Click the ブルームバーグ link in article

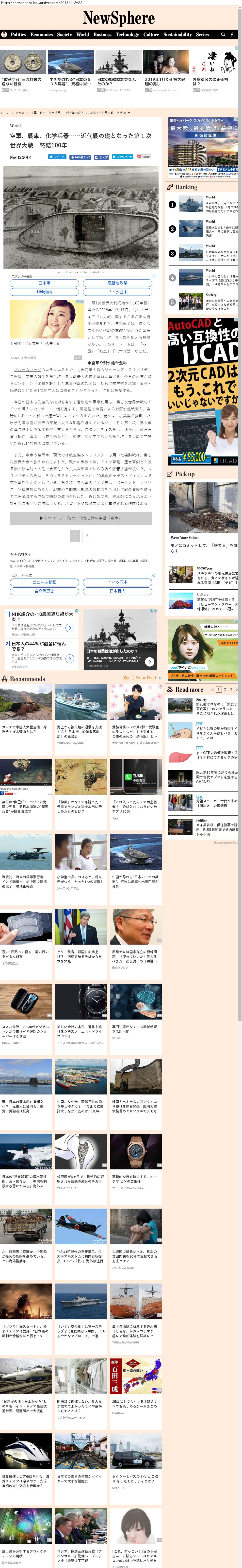click(26, 370)
